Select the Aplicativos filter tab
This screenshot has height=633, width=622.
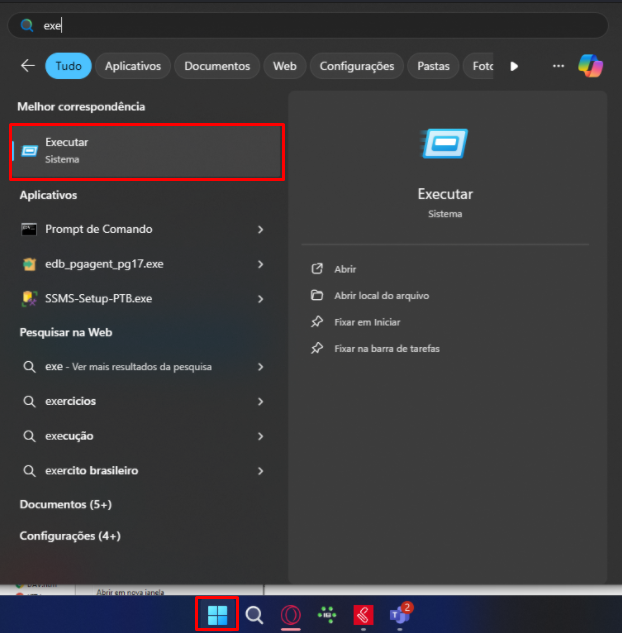tap(133, 66)
